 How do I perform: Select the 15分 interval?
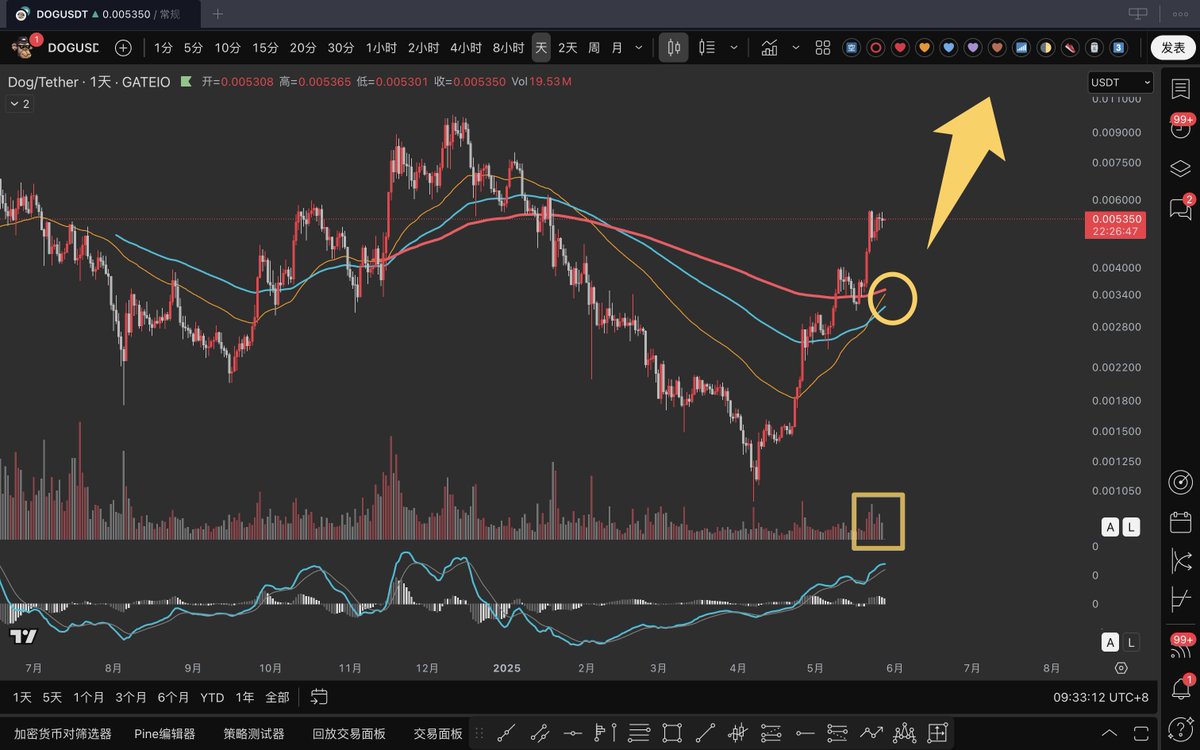[x=265, y=47]
